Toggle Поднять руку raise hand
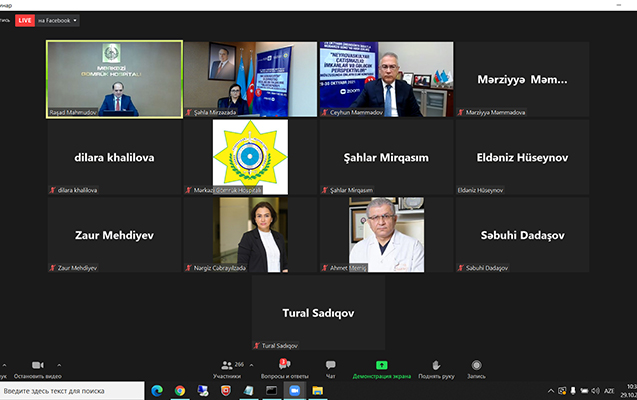The height and width of the screenshot is (400, 637). coord(436,368)
